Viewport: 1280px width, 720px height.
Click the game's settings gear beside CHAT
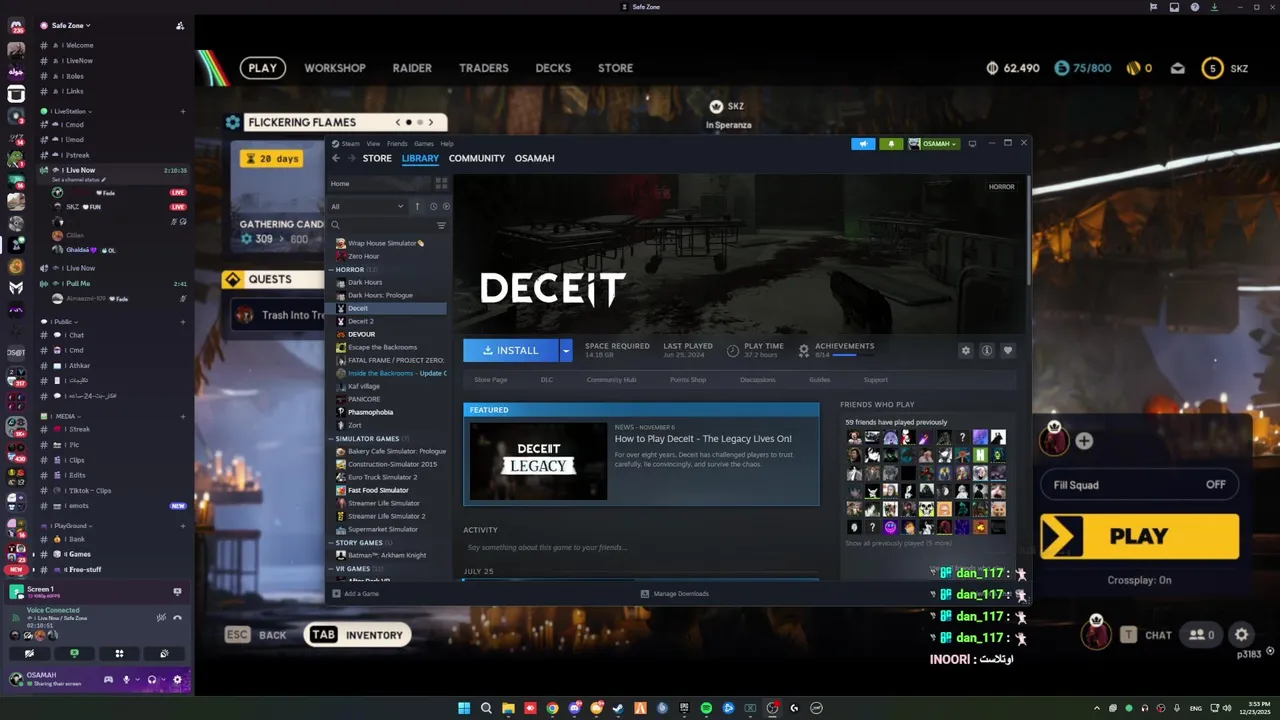click(x=1241, y=635)
